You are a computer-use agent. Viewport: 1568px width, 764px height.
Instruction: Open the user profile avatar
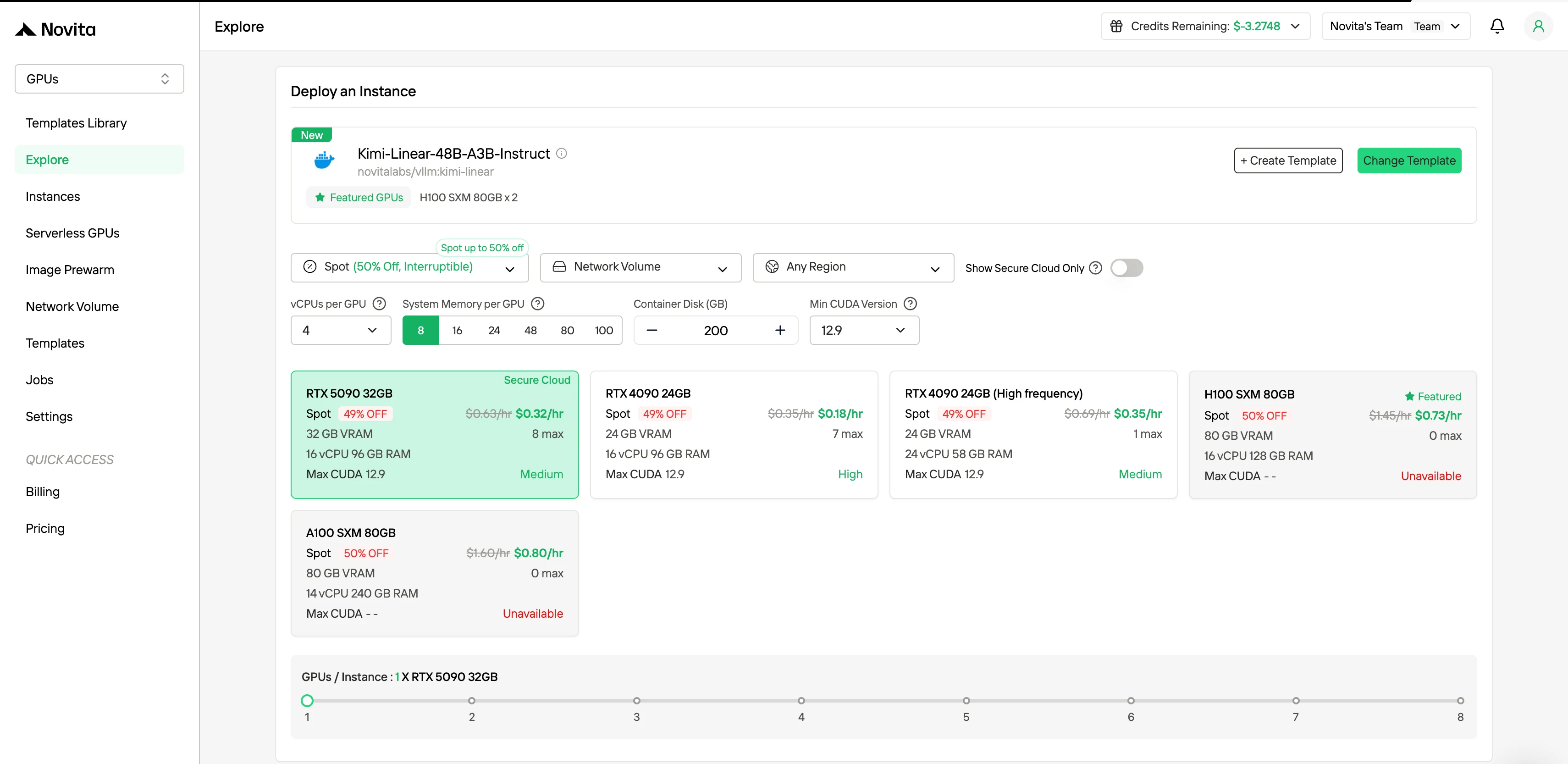point(1538,26)
